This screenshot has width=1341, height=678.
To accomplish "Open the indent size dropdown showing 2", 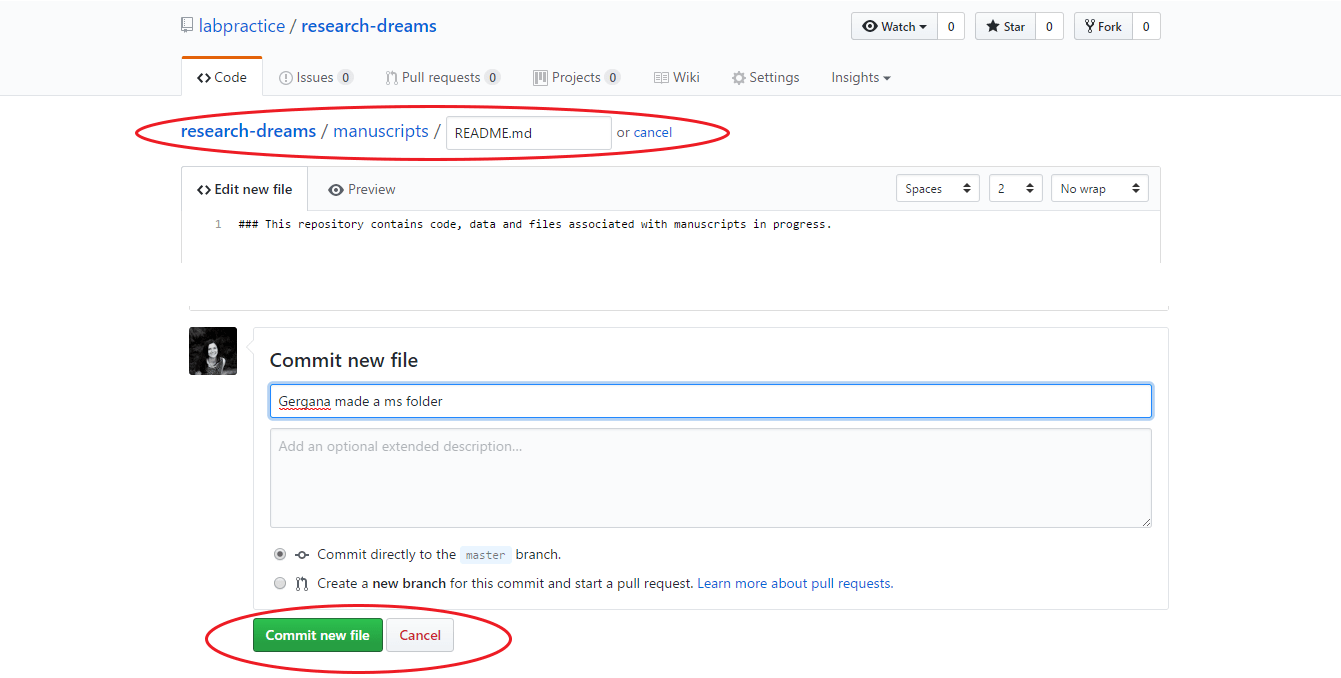I will pyautogui.click(x=1015, y=187).
